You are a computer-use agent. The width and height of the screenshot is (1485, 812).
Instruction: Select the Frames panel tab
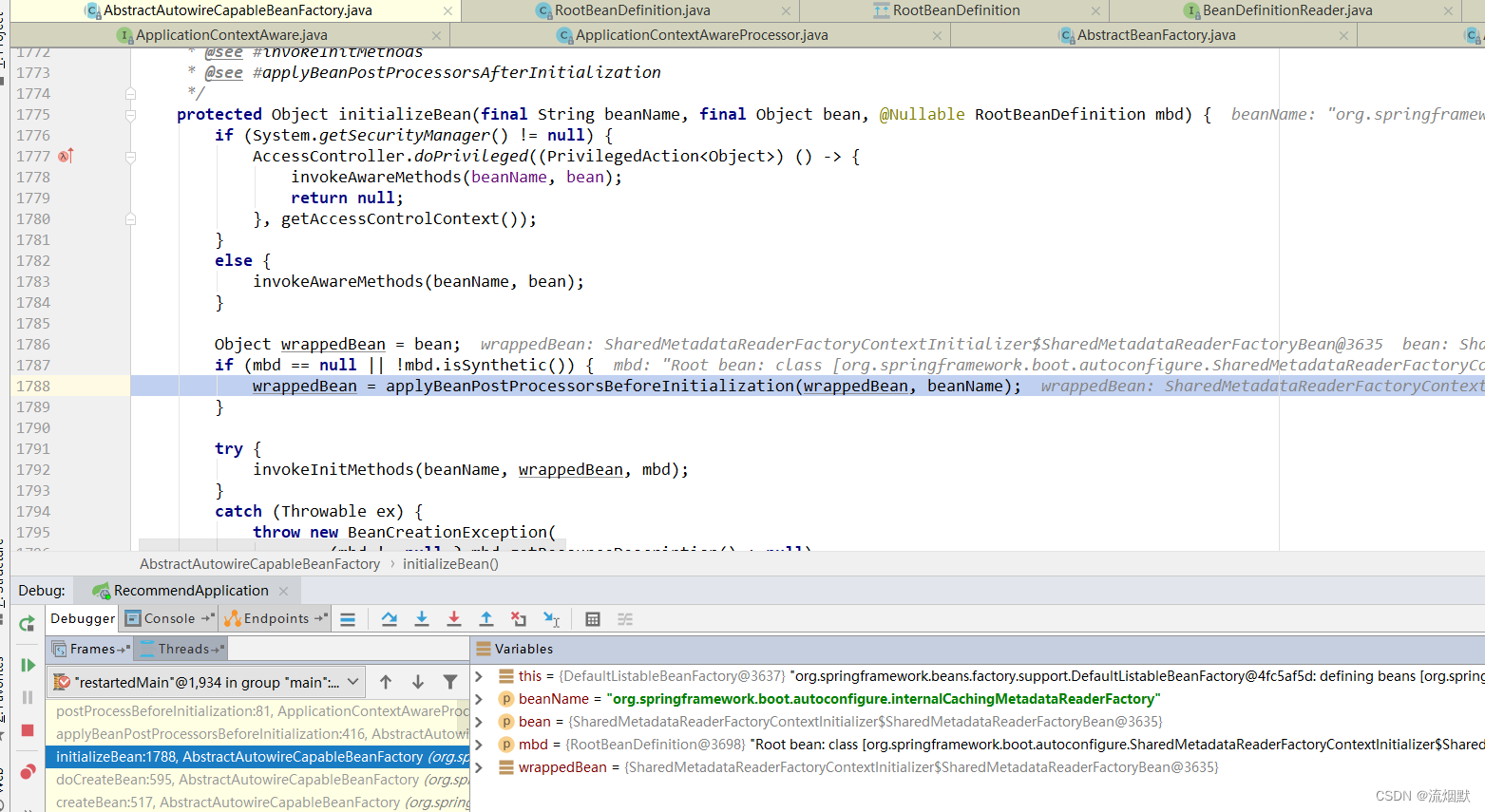coord(92,650)
